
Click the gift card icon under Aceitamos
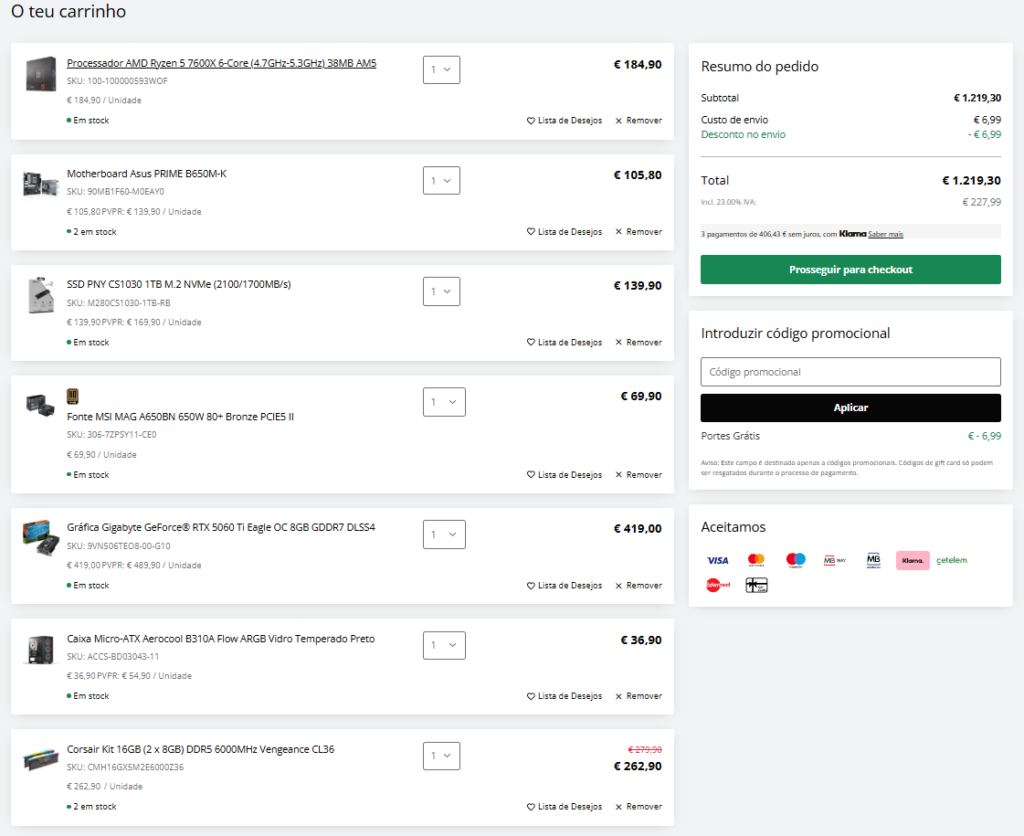tap(756, 585)
